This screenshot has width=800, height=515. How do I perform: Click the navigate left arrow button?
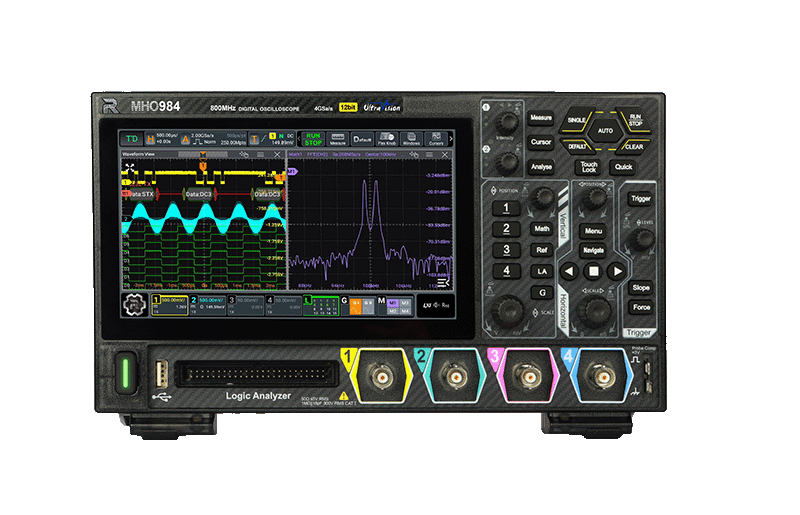click(x=569, y=272)
